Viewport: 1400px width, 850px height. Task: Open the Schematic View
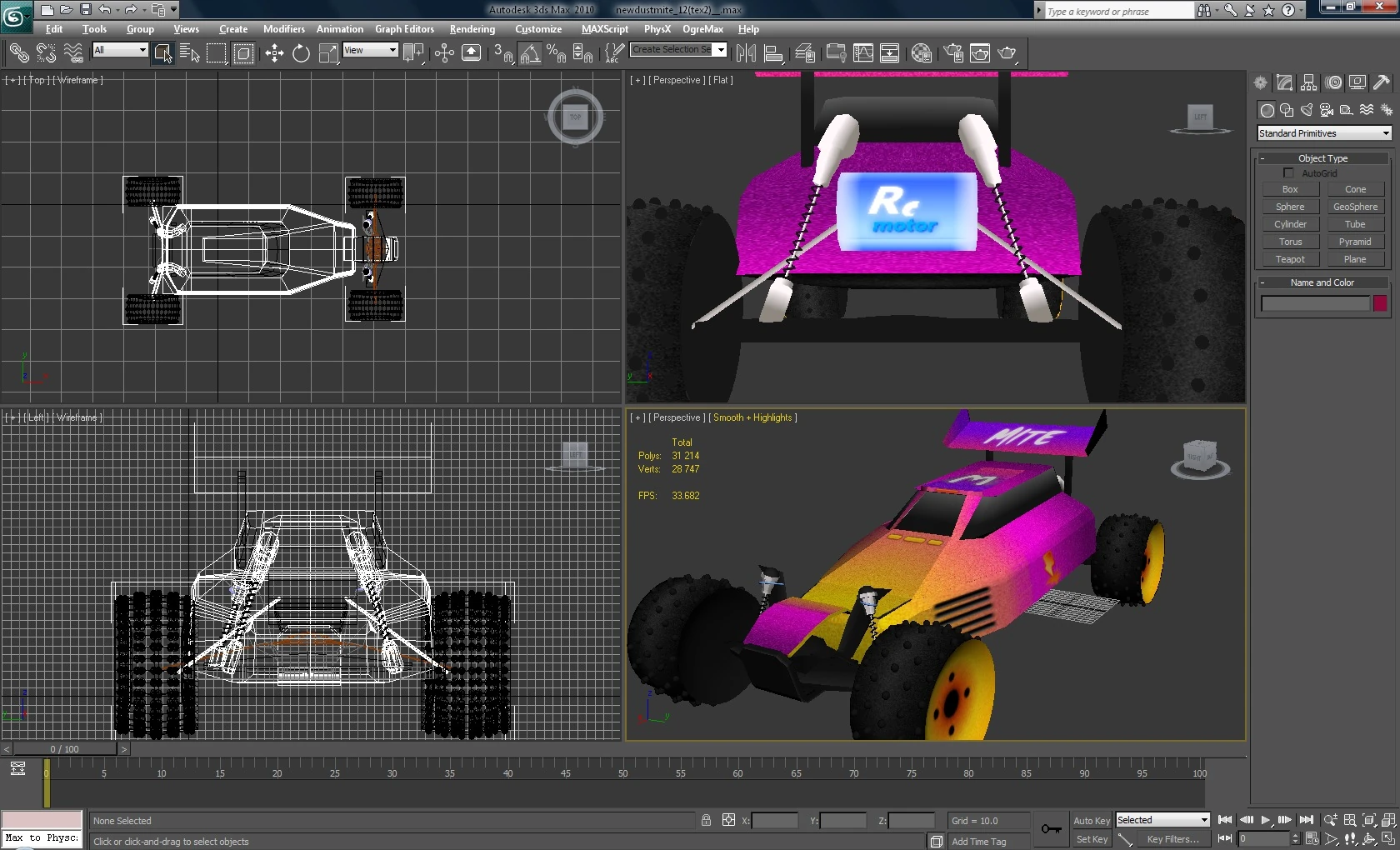point(890,53)
